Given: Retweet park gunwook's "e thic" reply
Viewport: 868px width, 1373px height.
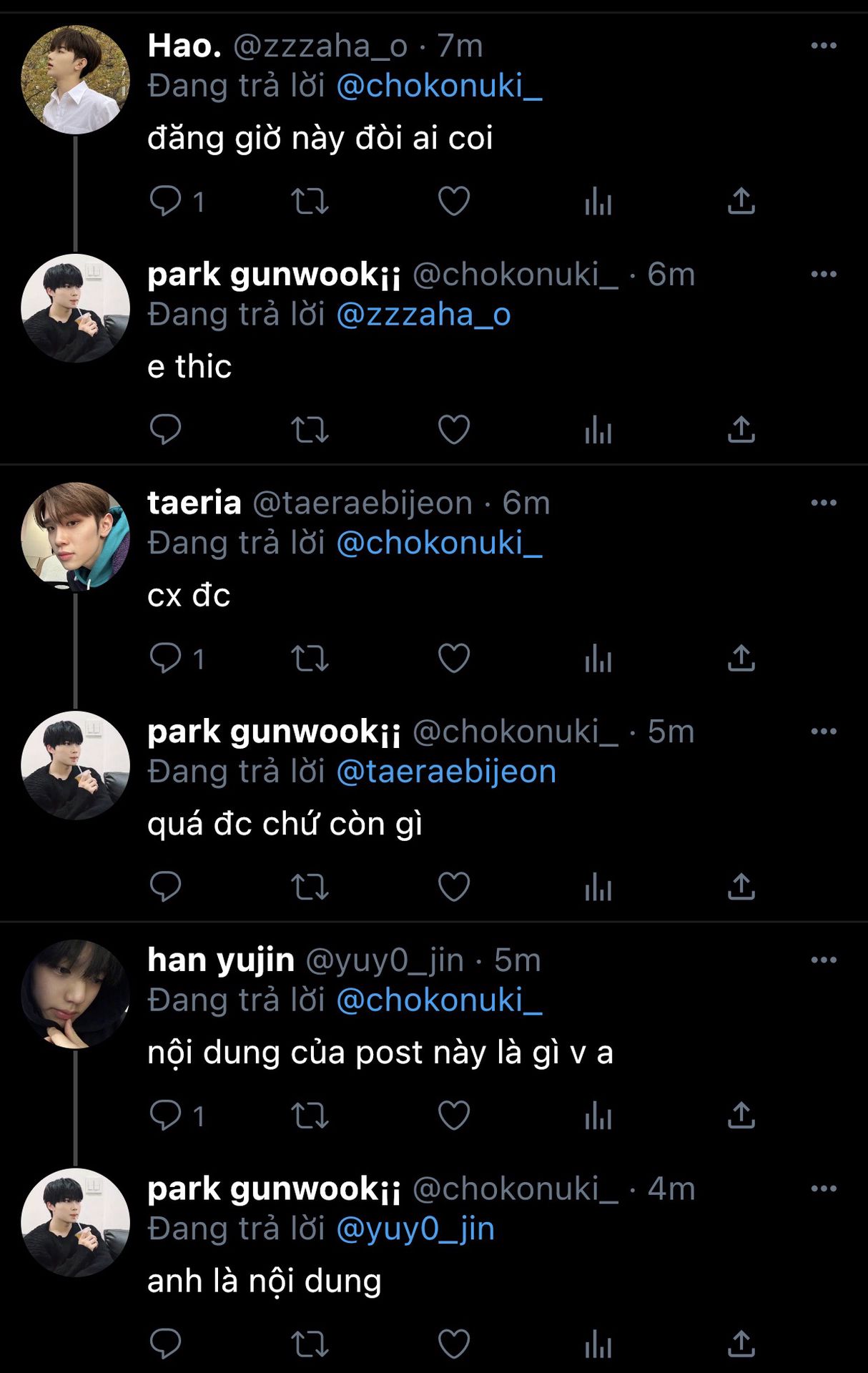Looking at the screenshot, I should click(x=310, y=430).
